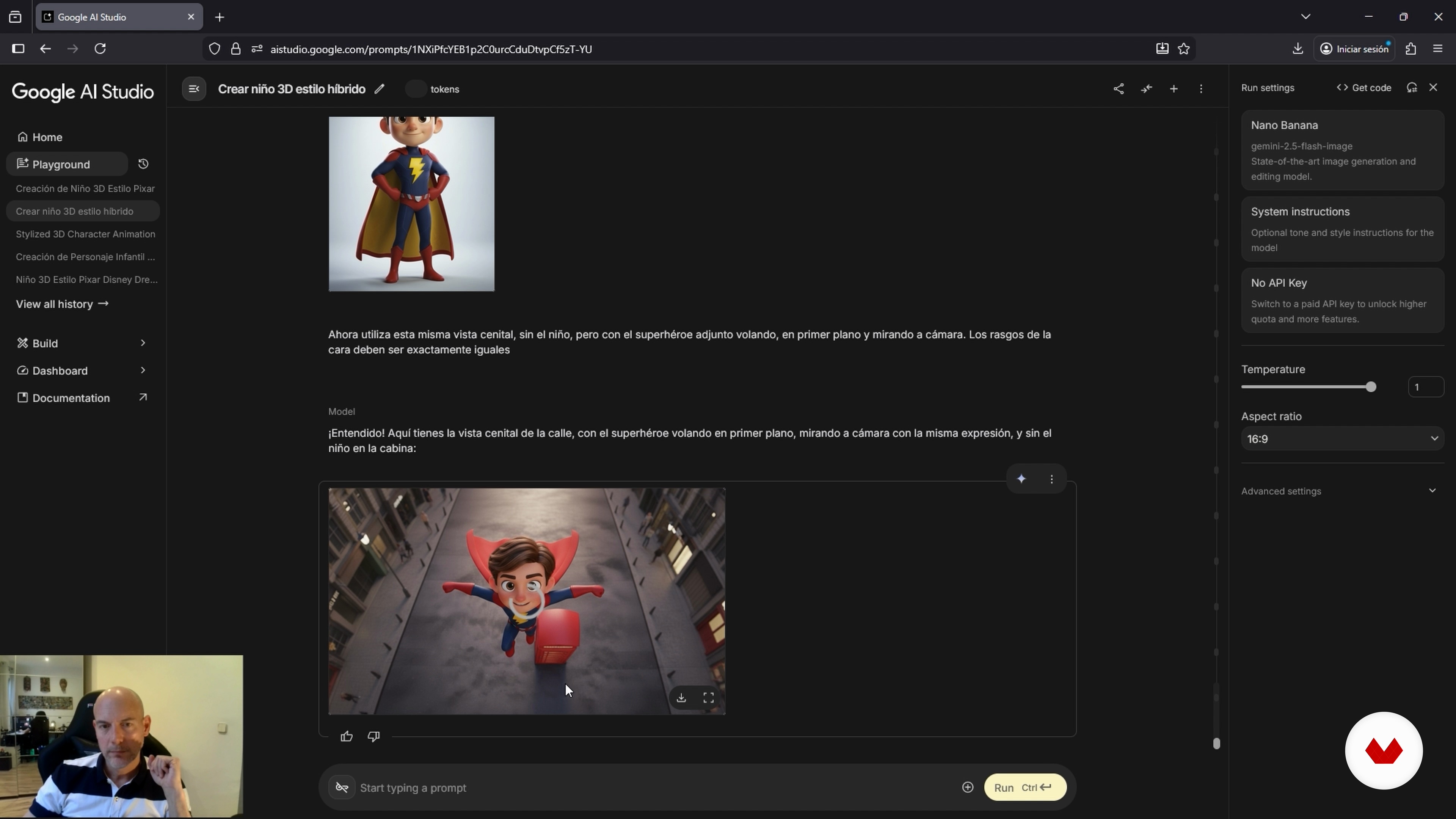Viewport: 1456px width, 819px height.
Task: Bookmark the page with the star icon
Action: pyautogui.click(x=1183, y=49)
